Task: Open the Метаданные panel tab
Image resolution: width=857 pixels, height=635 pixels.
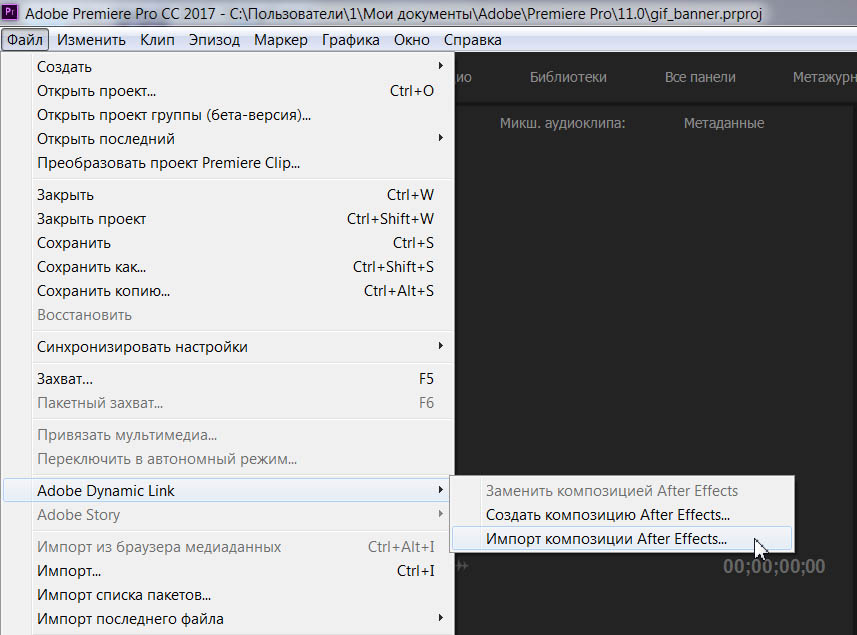Action: tap(724, 123)
